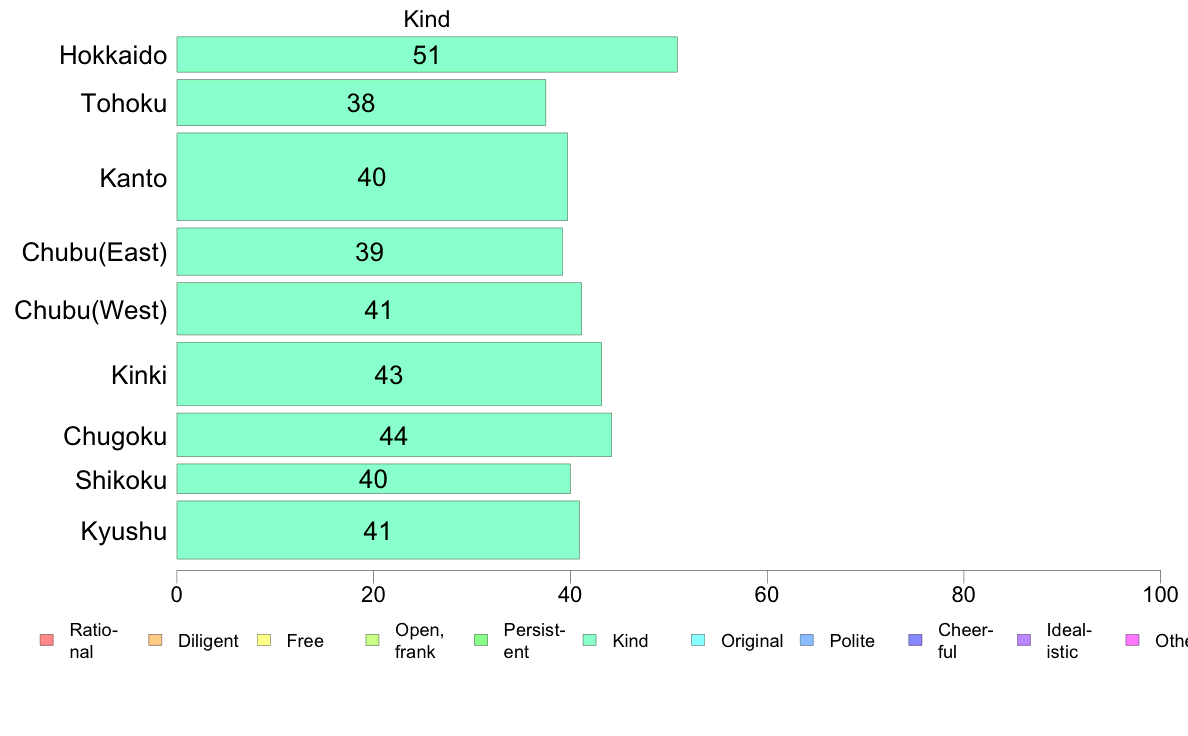Select the Chugoku bar showing 44
This screenshot has height=736, width=1188.
click(394, 435)
